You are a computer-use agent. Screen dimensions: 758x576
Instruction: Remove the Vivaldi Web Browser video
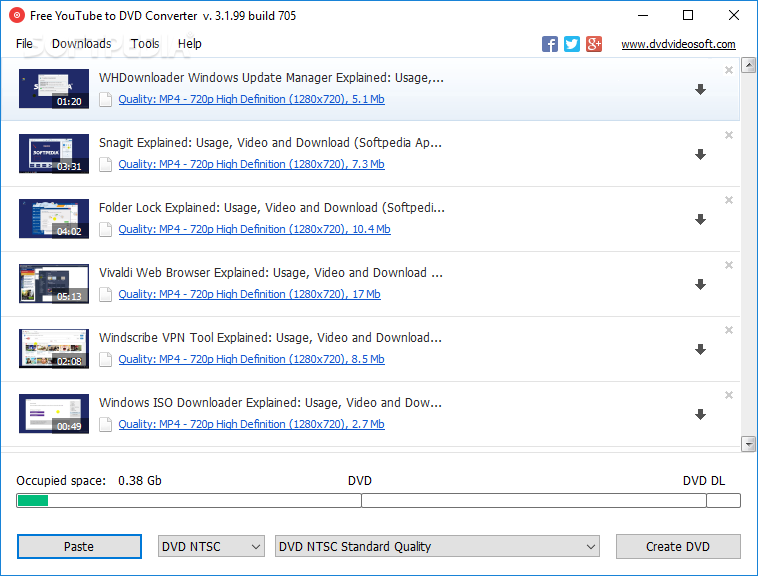click(729, 265)
